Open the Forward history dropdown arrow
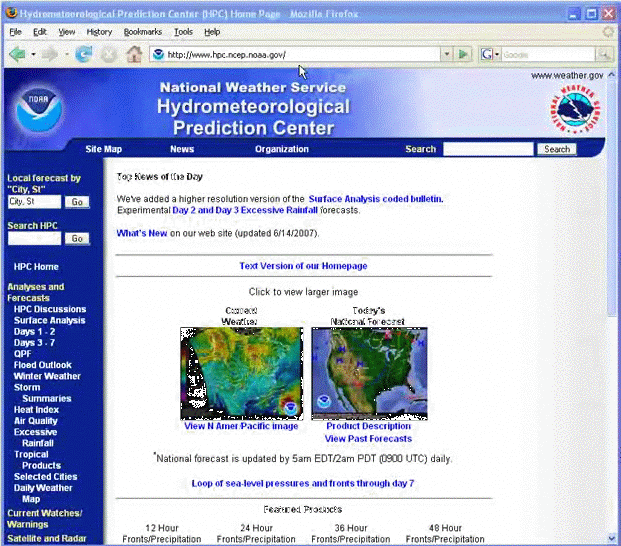 click(67, 54)
